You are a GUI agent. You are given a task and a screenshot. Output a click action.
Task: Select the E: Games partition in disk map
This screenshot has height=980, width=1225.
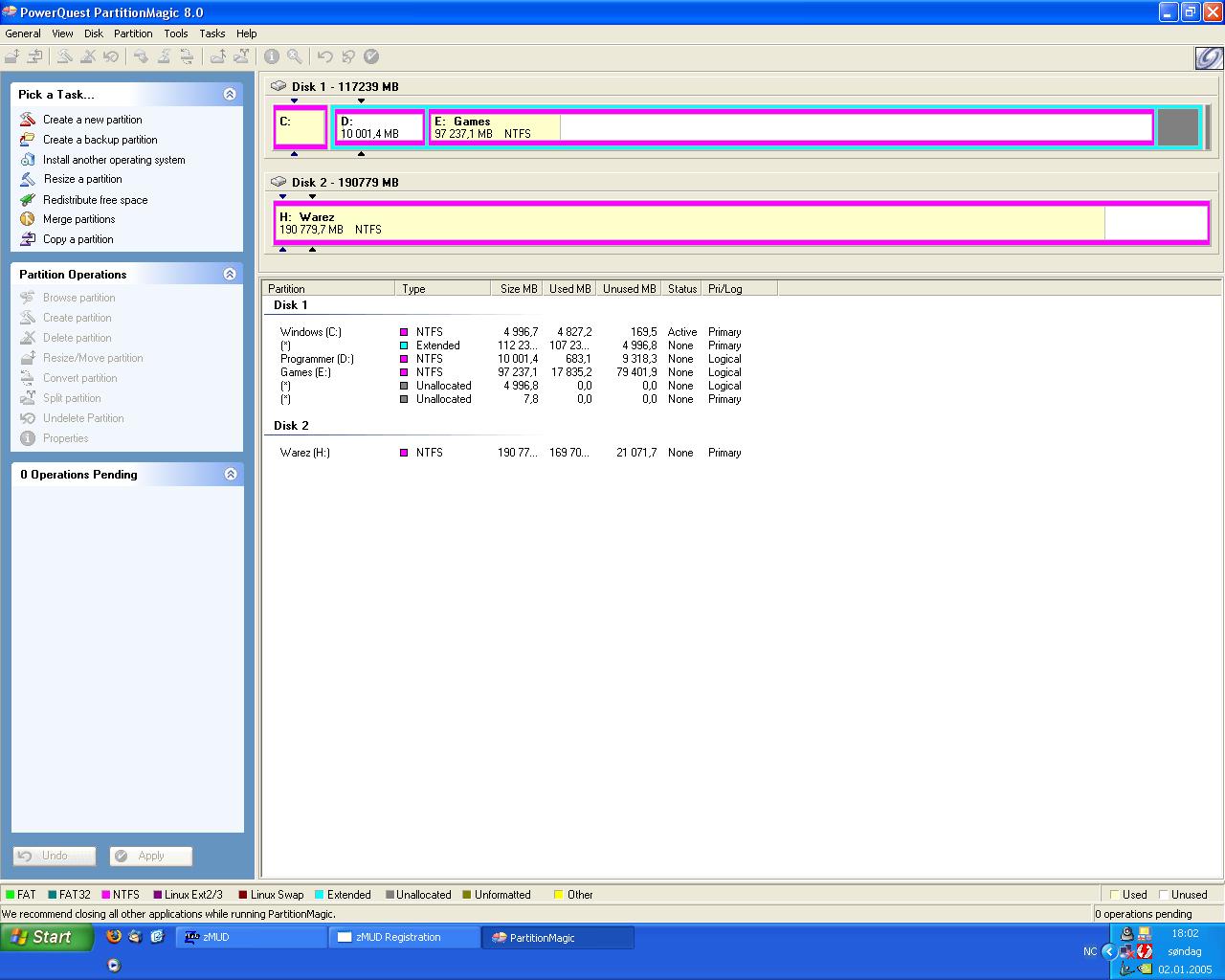[x=791, y=127]
